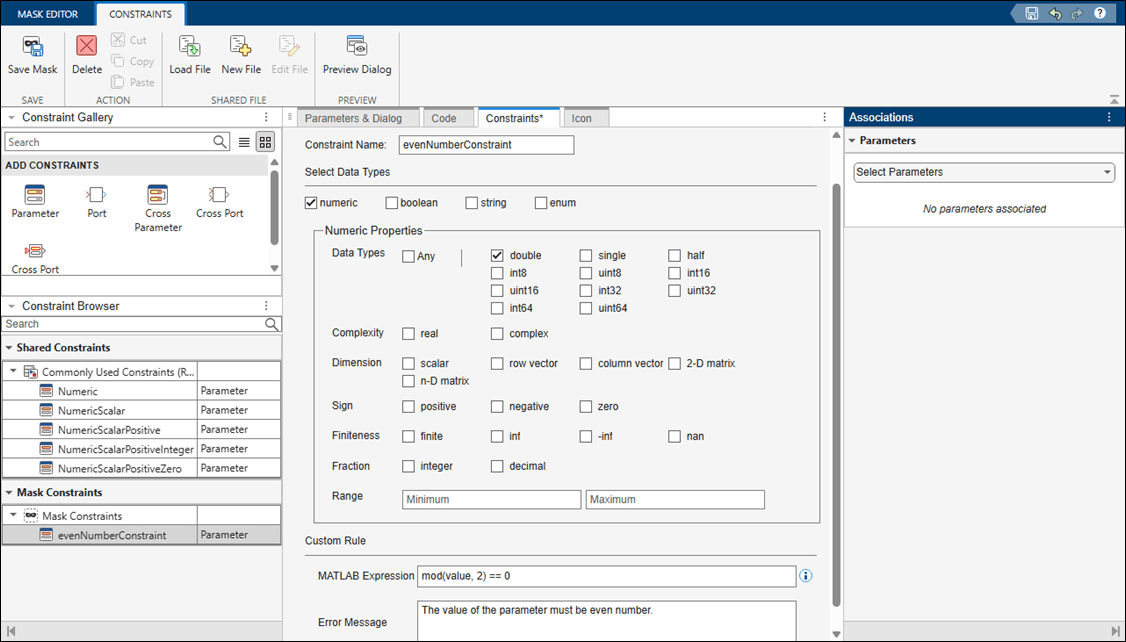Viewport: 1126px width, 642px height.
Task: Click the Minimum range input field
Action: (x=491, y=499)
